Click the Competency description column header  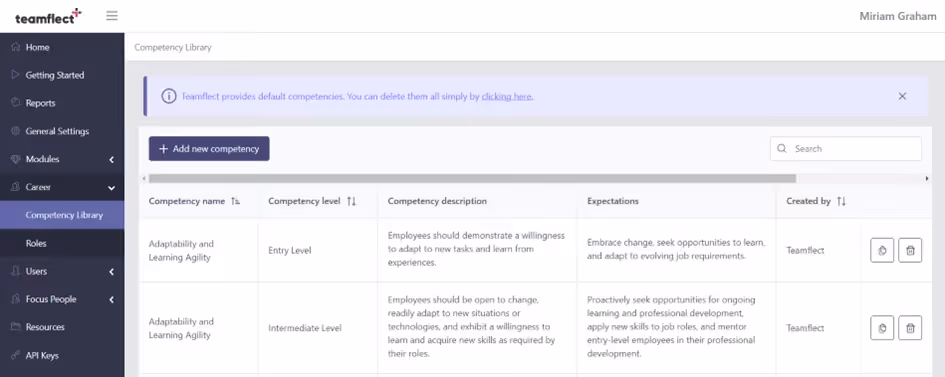click(x=437, y=201)
